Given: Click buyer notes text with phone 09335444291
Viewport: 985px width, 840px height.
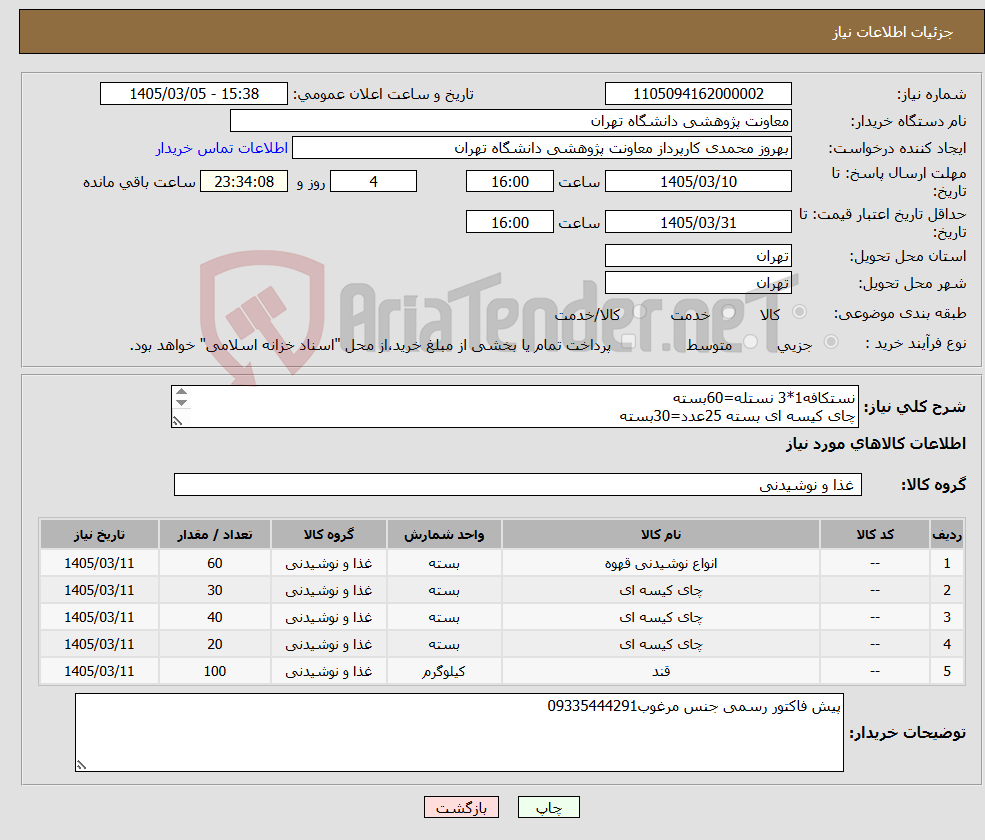Looking at the screenshot, I should [694, 707].
